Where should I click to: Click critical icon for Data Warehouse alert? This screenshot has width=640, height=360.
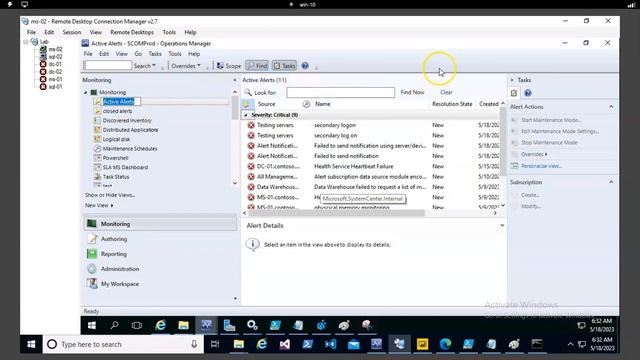point(251,187)
